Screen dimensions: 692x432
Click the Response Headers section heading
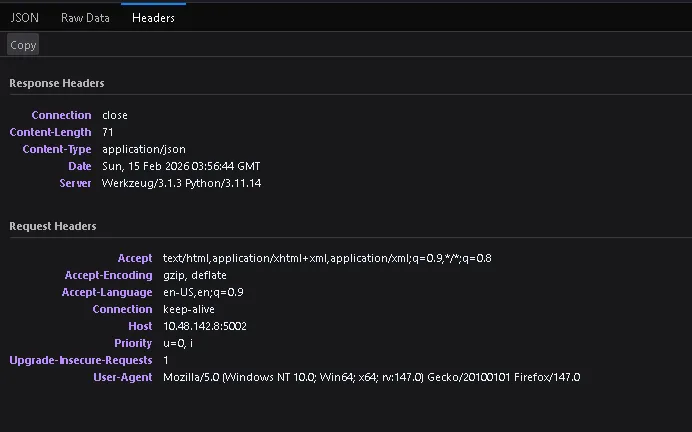57,83
